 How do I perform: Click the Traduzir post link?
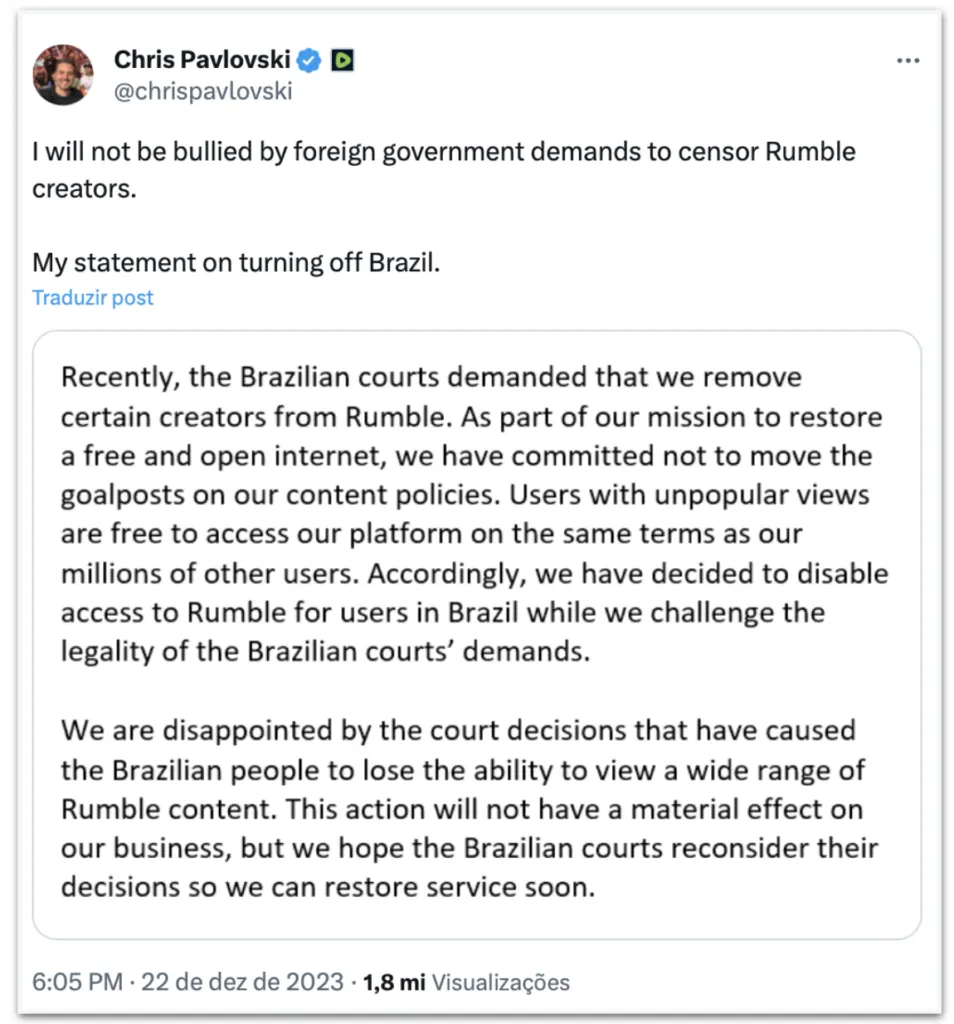pos(93,298)
